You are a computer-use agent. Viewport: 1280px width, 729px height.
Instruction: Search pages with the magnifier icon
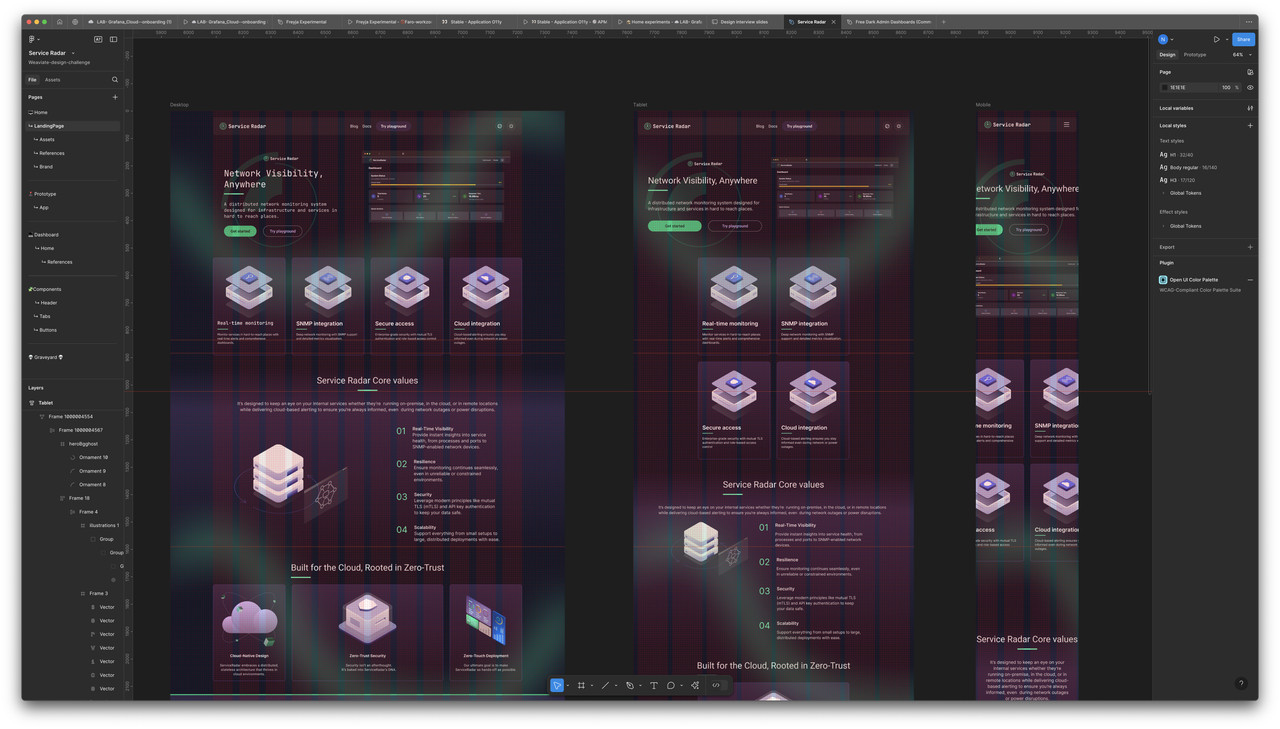115,80
